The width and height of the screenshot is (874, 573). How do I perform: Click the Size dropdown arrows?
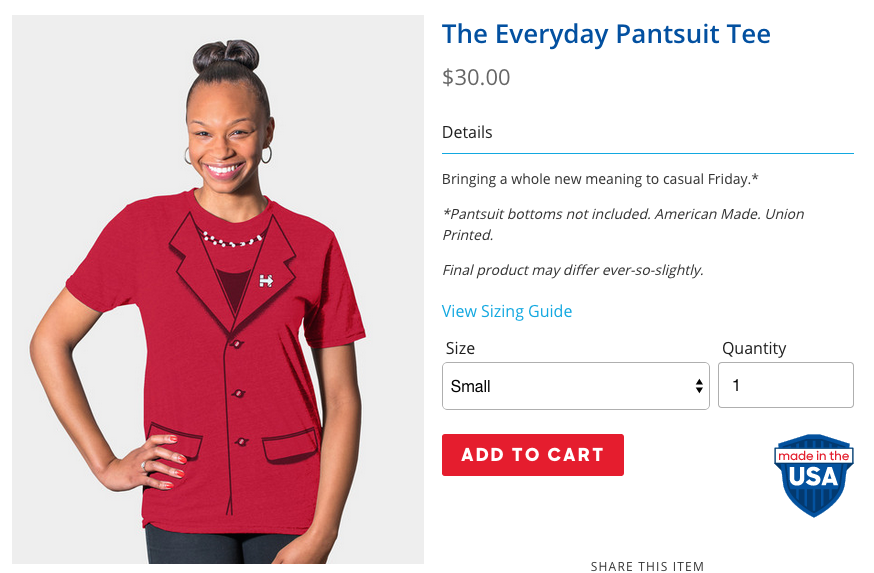698,386
